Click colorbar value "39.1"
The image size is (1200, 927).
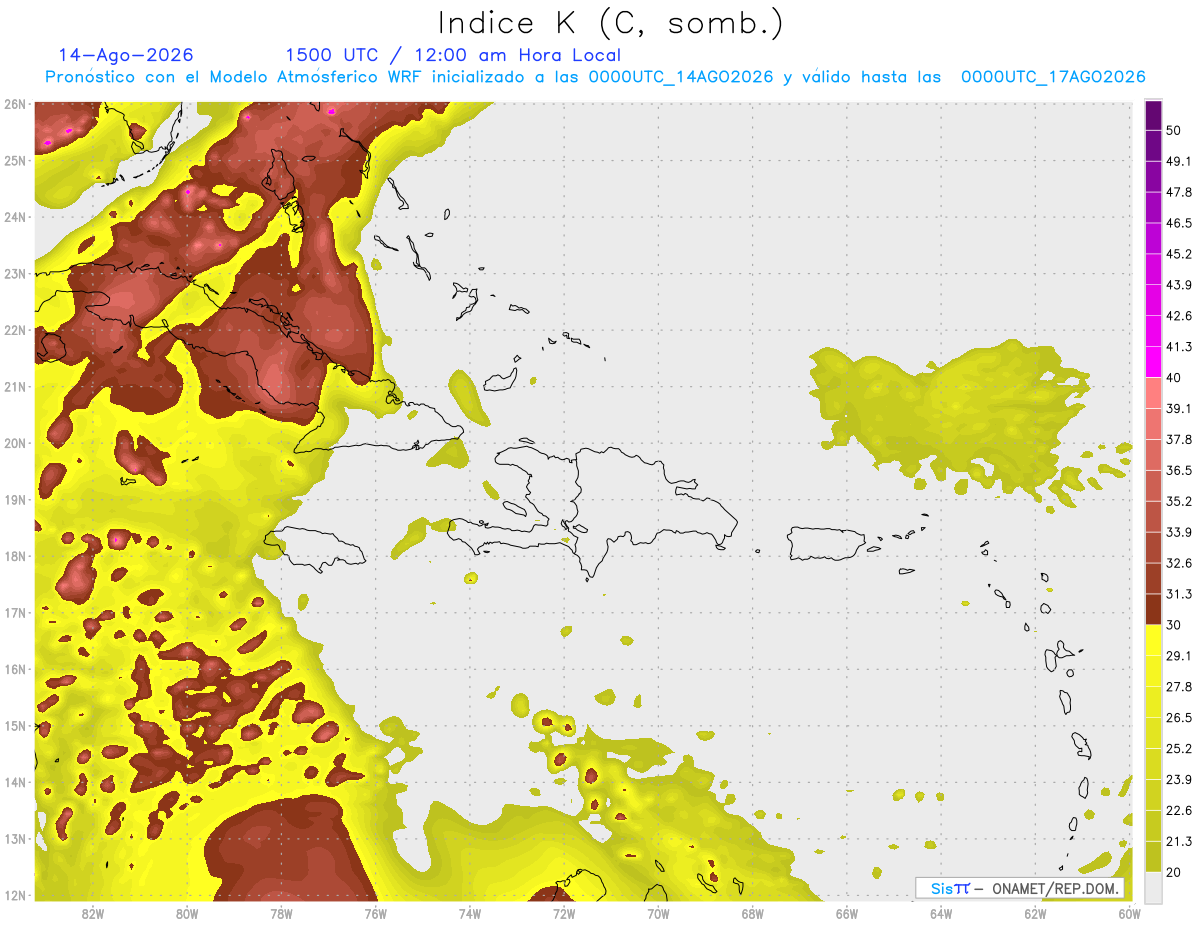tap(1178, 408)
